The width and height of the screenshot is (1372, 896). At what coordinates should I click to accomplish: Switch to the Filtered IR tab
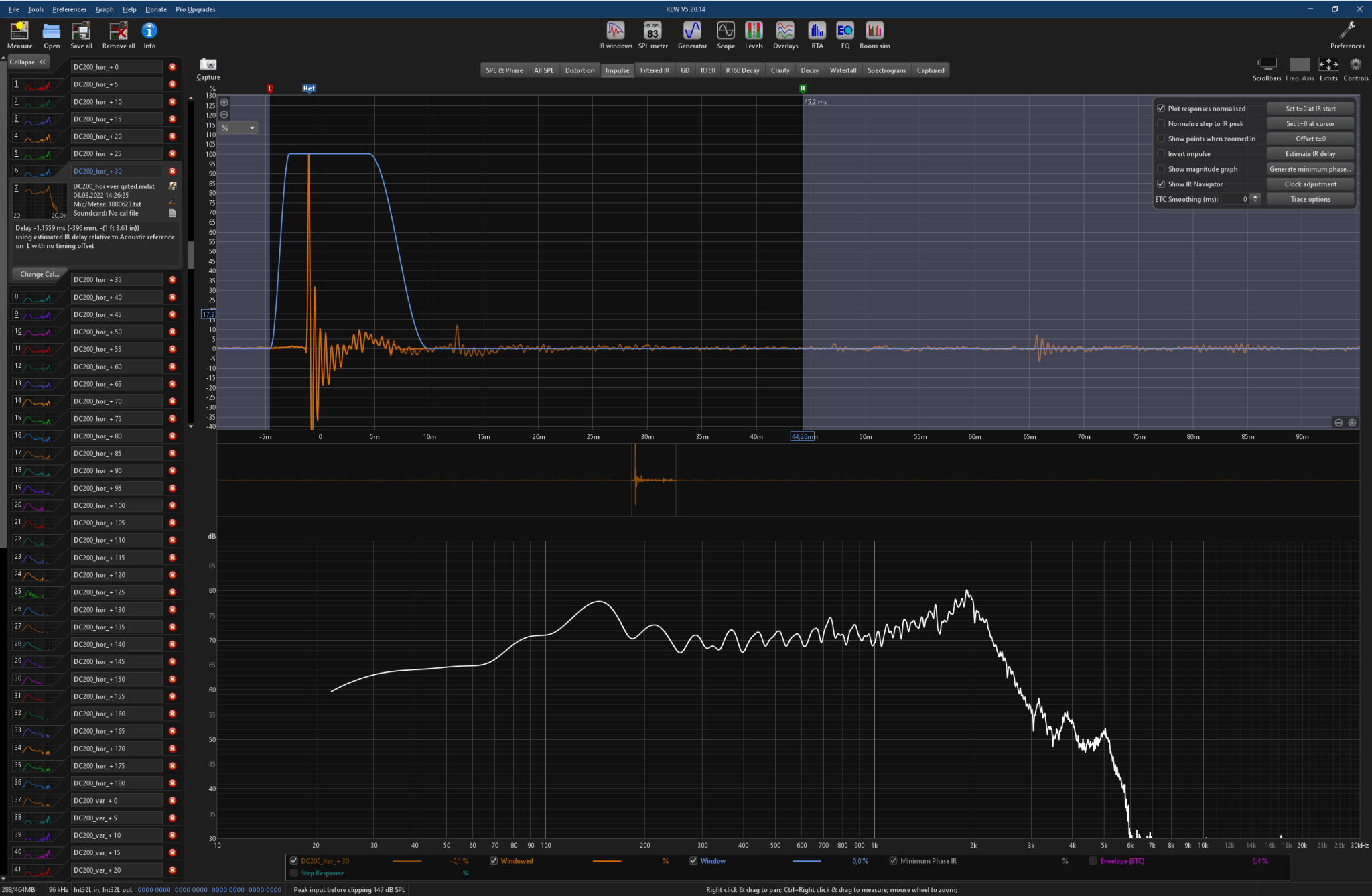[655, 70]
